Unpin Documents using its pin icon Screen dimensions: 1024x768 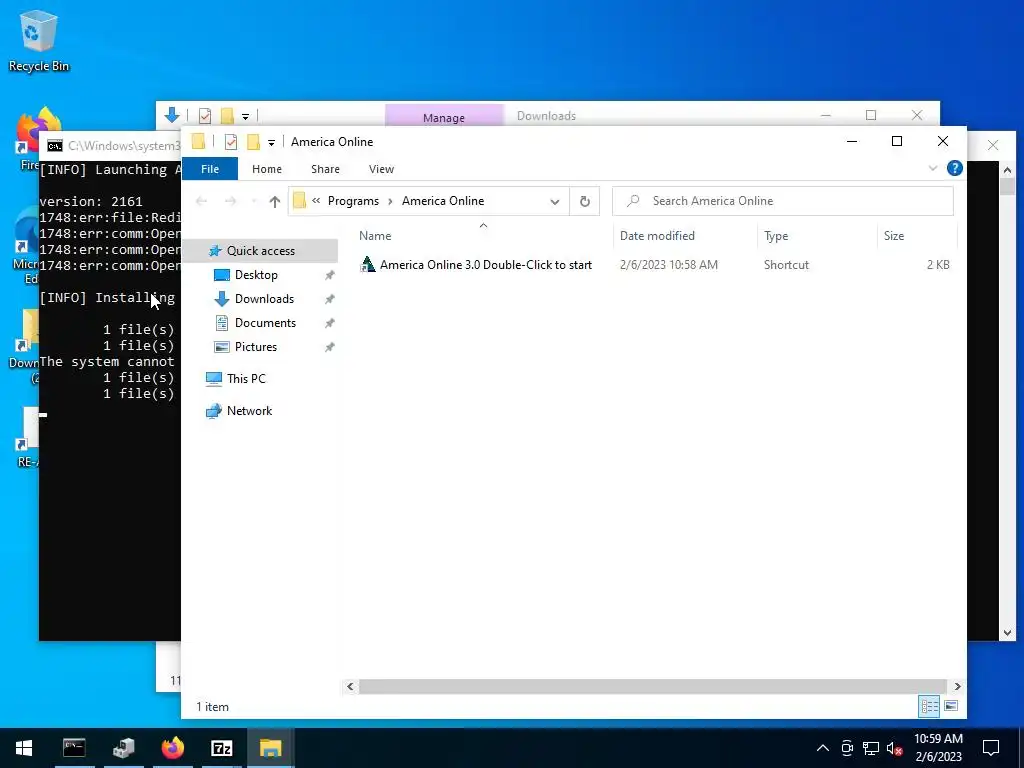[330, 323]
